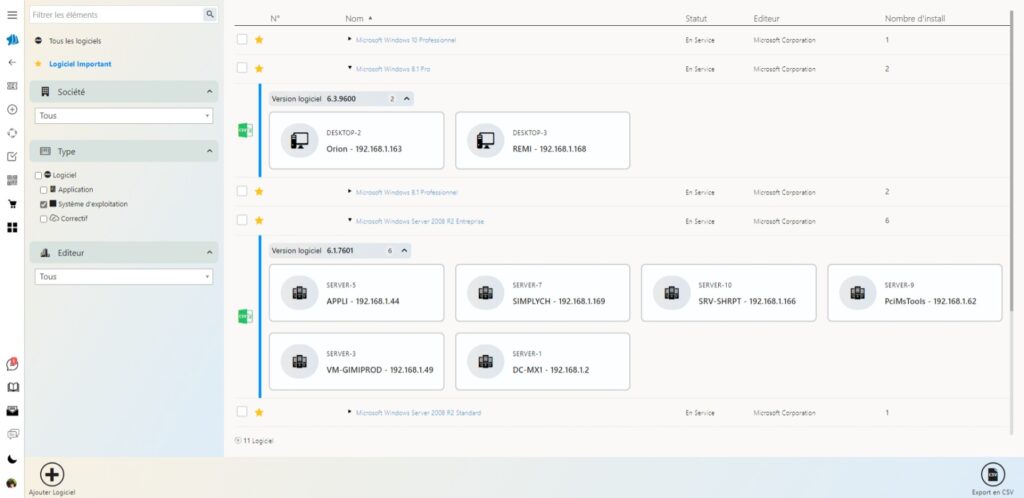Toggle dark mode moon icon
This screenshot has width=1024, height=498.
tap(12, 459)
